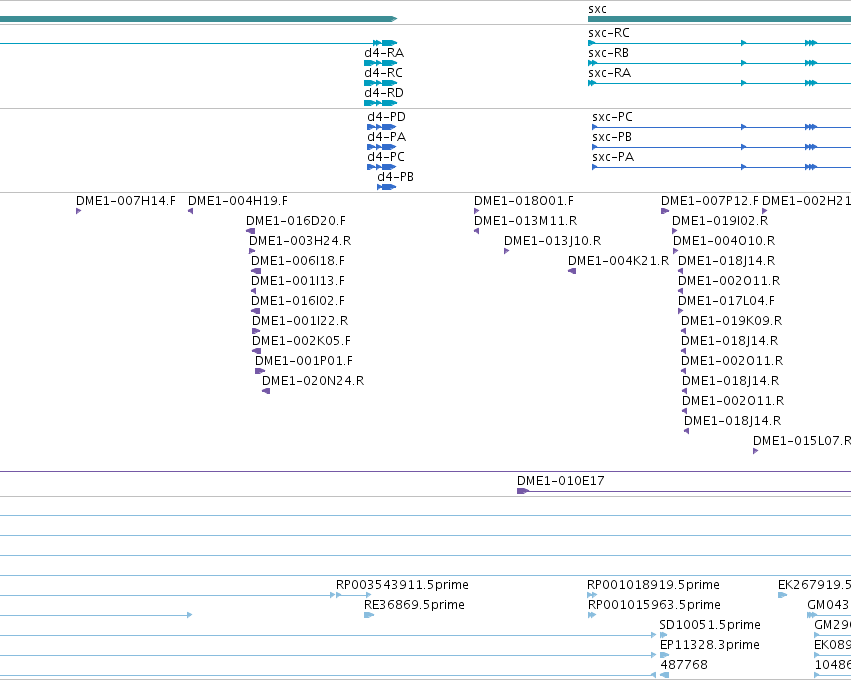Select EST RP001018919.5prime
851x680 pixels.
653,586
